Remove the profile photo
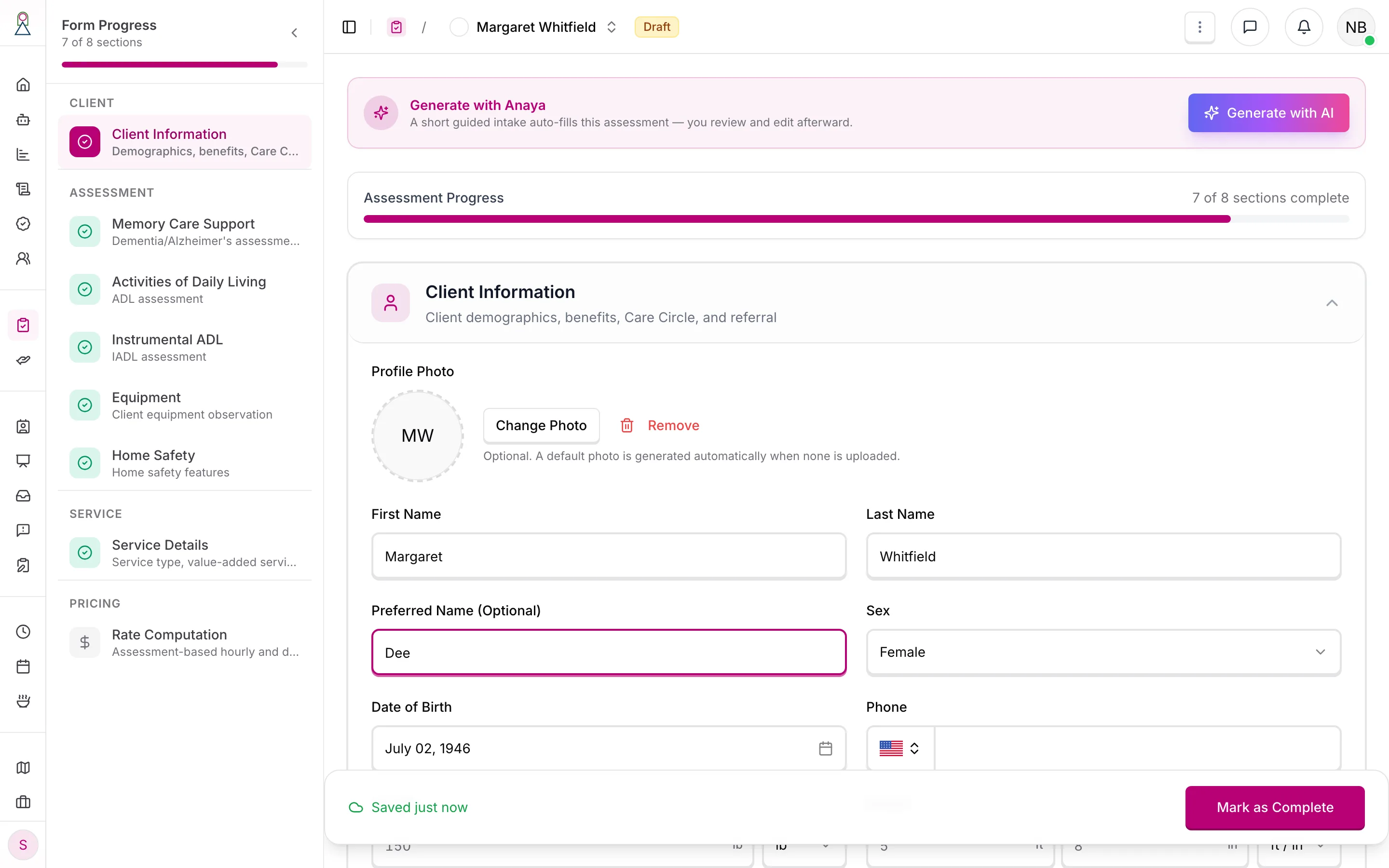The width and height of the screenshot is (1389, 868). coord(659,425)
